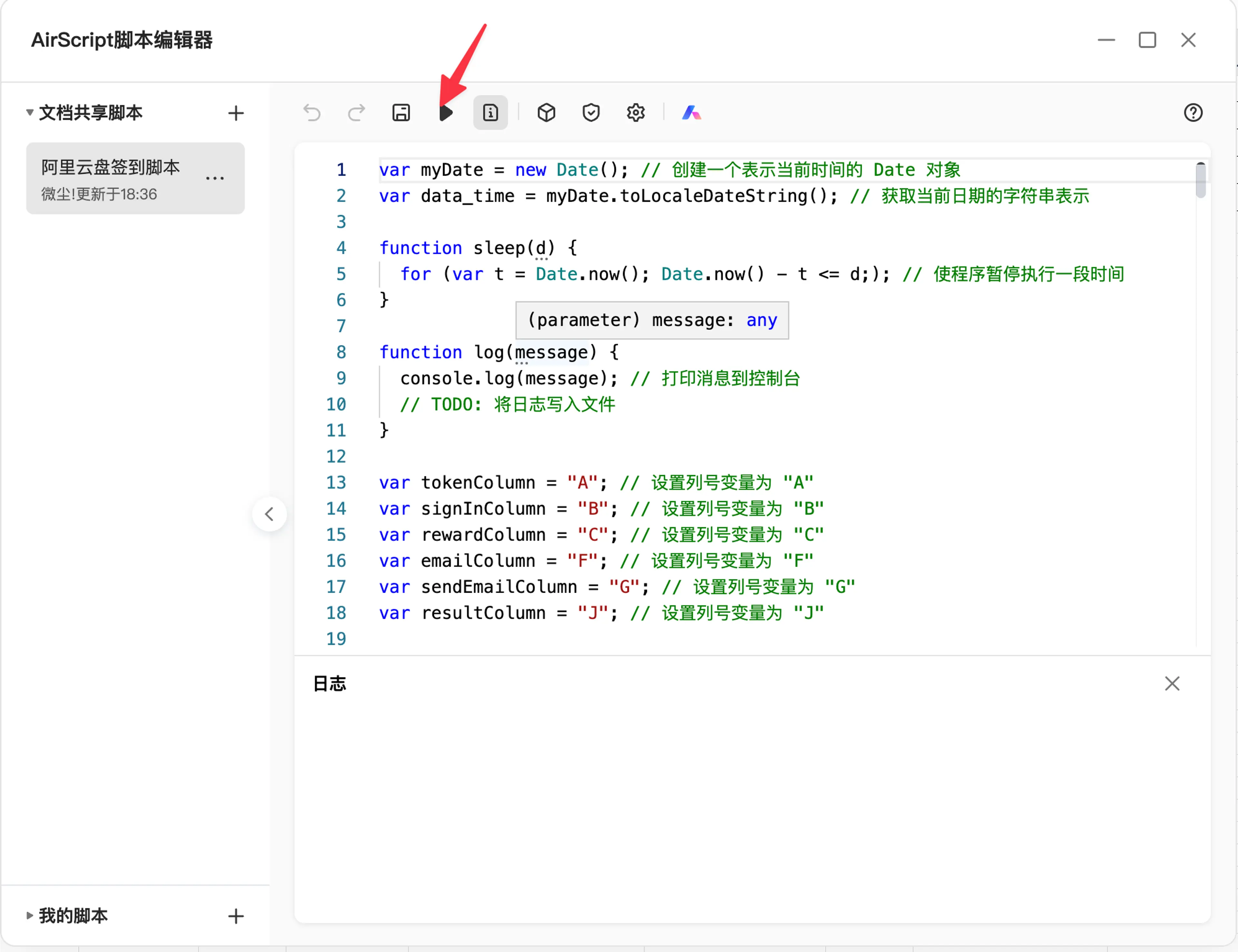The image size is (1238, 952).
Task: Click the 日志 panel title
Action: 329,684
